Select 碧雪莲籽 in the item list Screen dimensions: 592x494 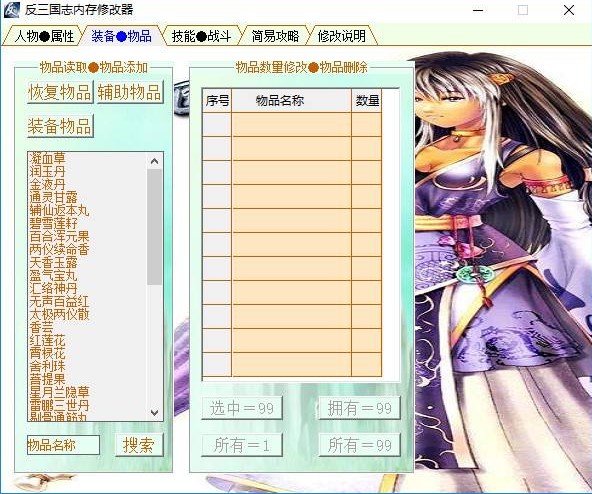tap(53, 223)
